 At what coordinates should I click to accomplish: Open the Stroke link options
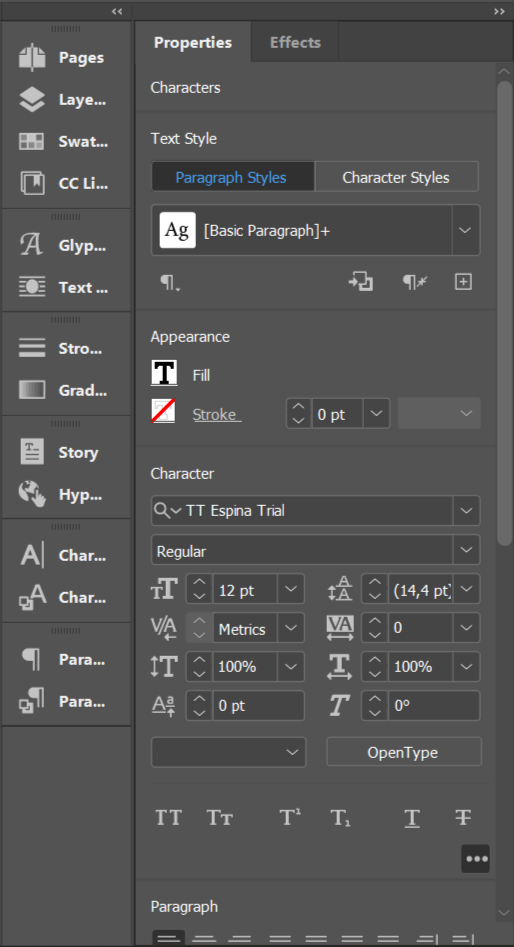click(216, 414)
